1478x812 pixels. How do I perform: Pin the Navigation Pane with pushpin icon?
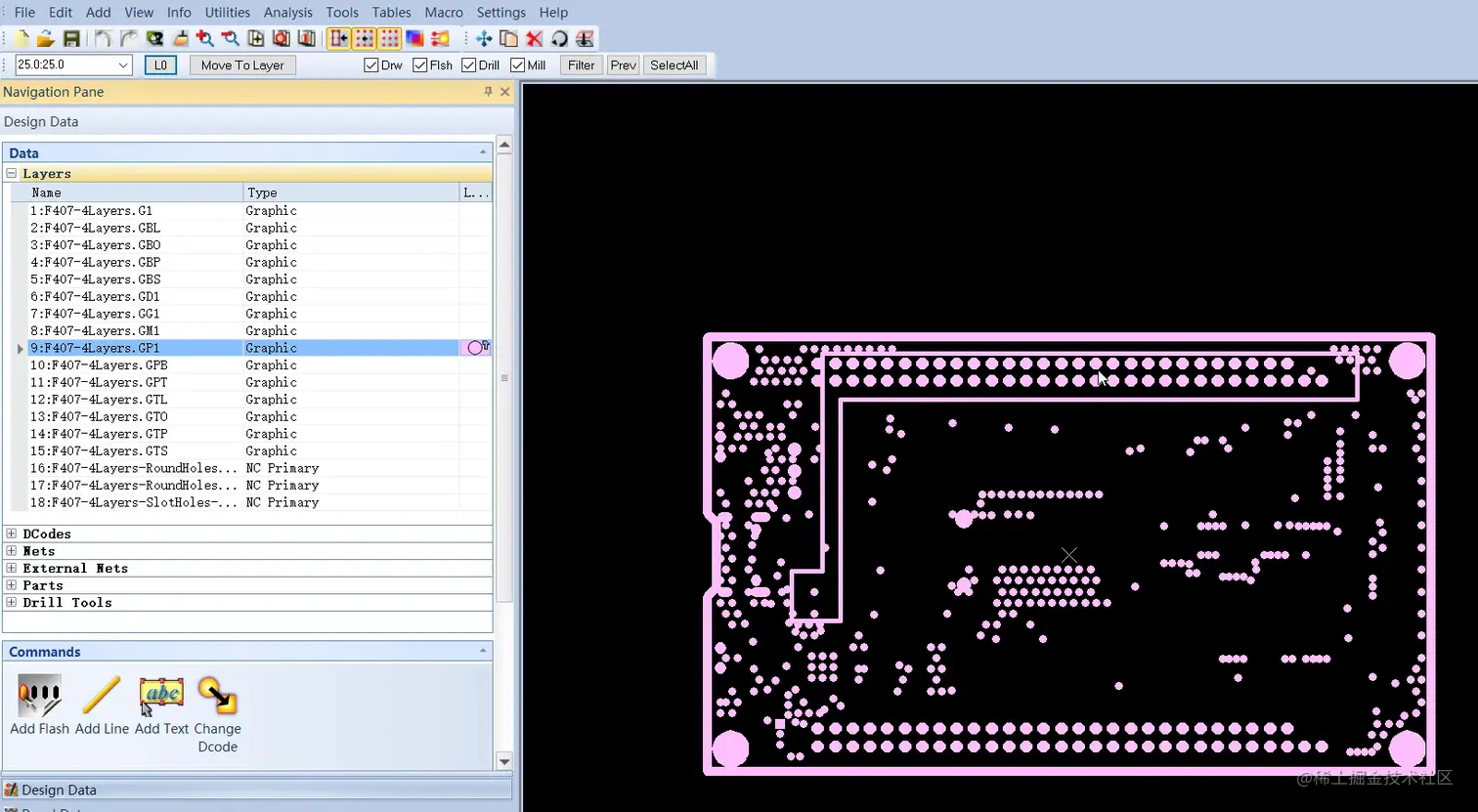(x=489, y=92)
